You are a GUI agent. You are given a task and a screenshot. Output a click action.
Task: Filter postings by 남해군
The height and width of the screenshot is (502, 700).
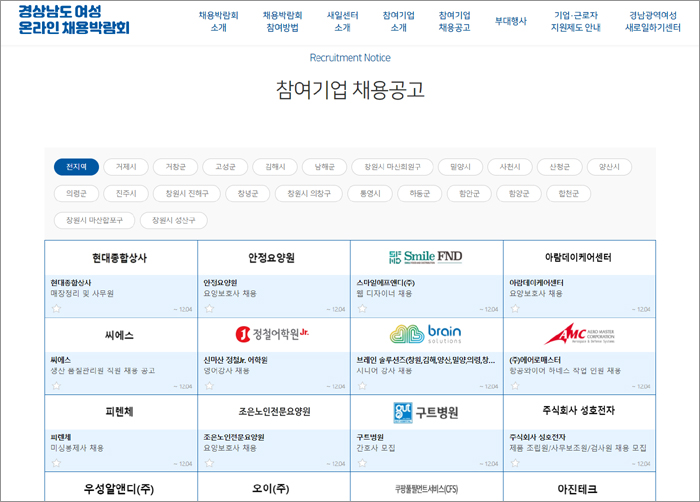coord(325,167)
